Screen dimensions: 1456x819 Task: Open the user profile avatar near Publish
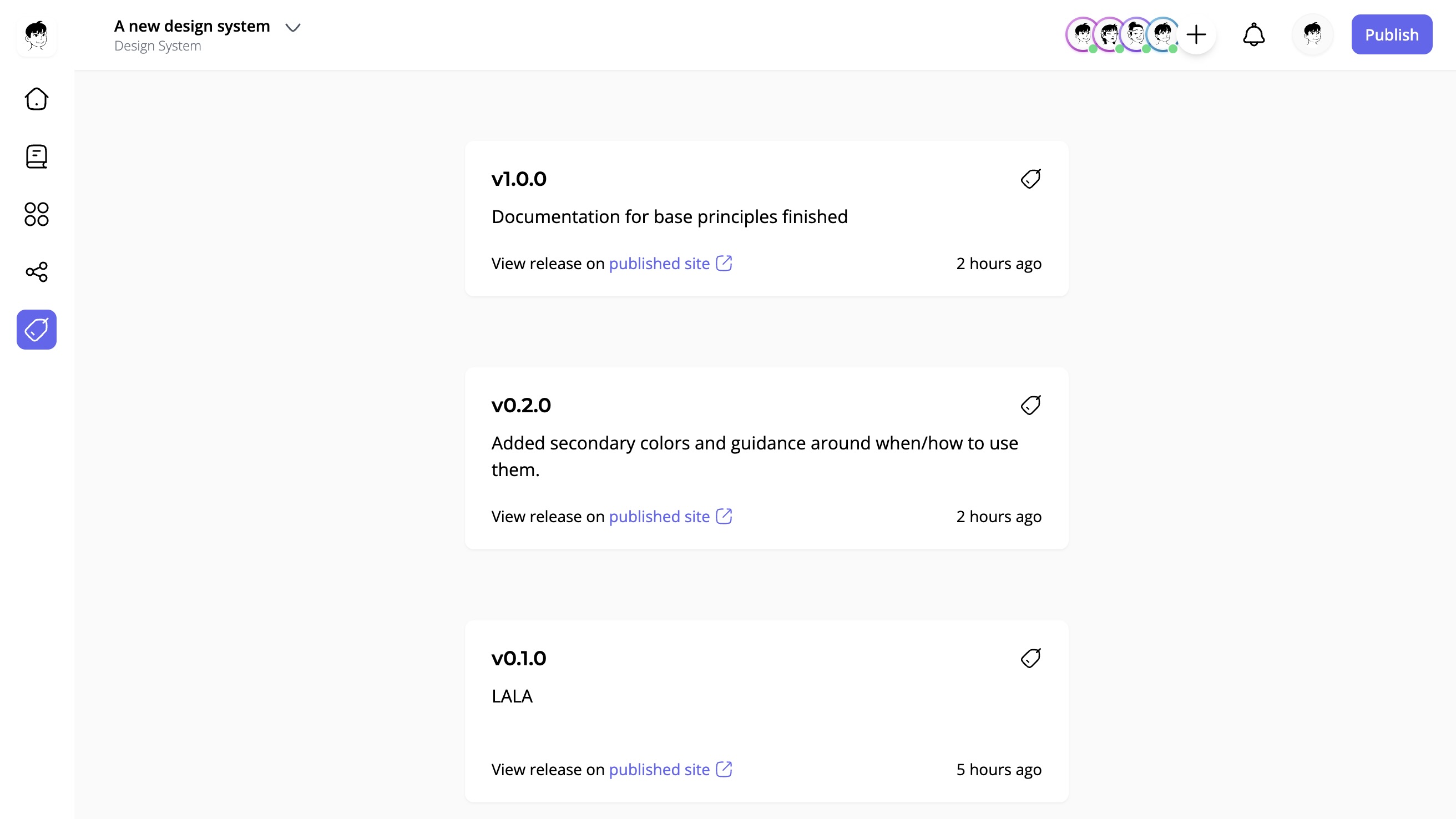pyautogui.click(x=1312, y=34)
